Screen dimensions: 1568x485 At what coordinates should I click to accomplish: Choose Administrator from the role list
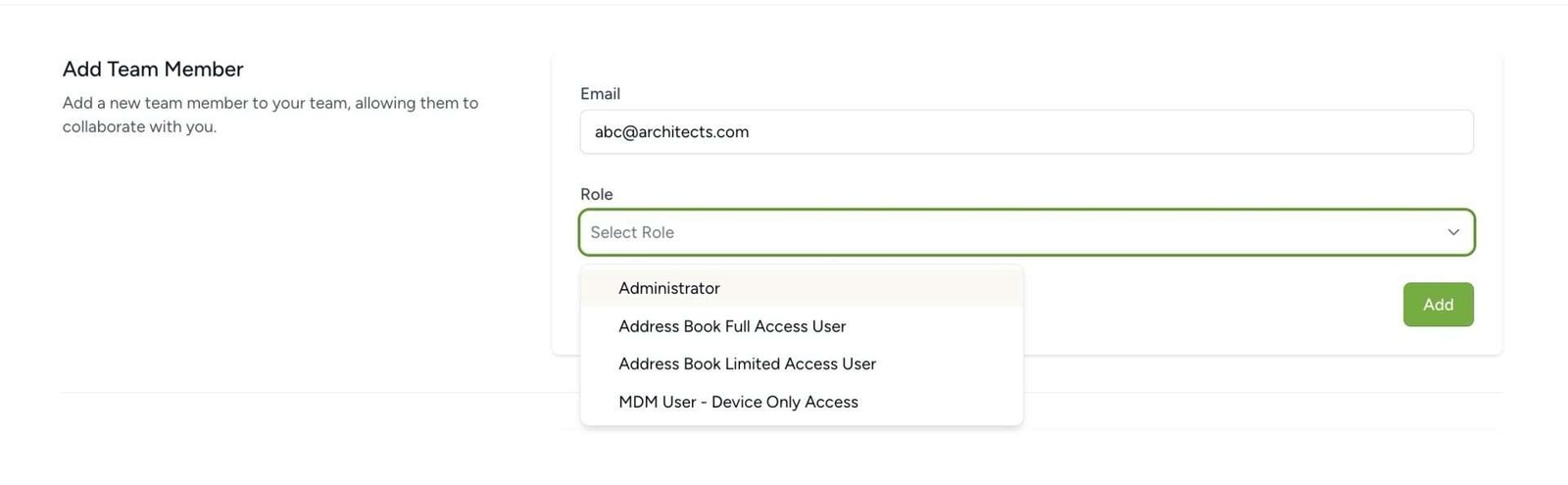click(802, 288)
